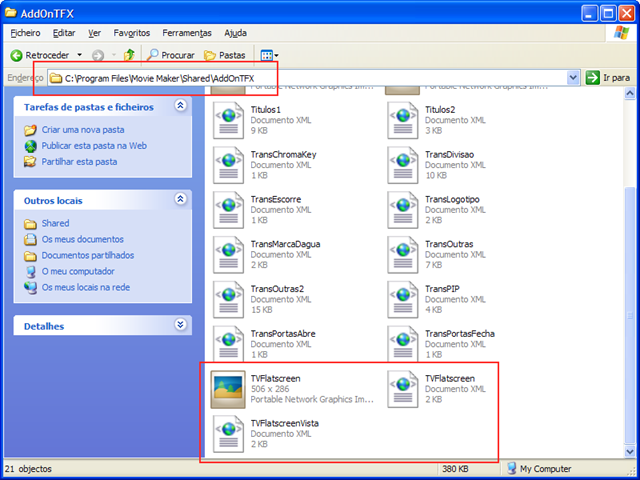Click the computer icon beside O meu computador
The height and width of the screenshot is (480, 640).
(30, 271)
